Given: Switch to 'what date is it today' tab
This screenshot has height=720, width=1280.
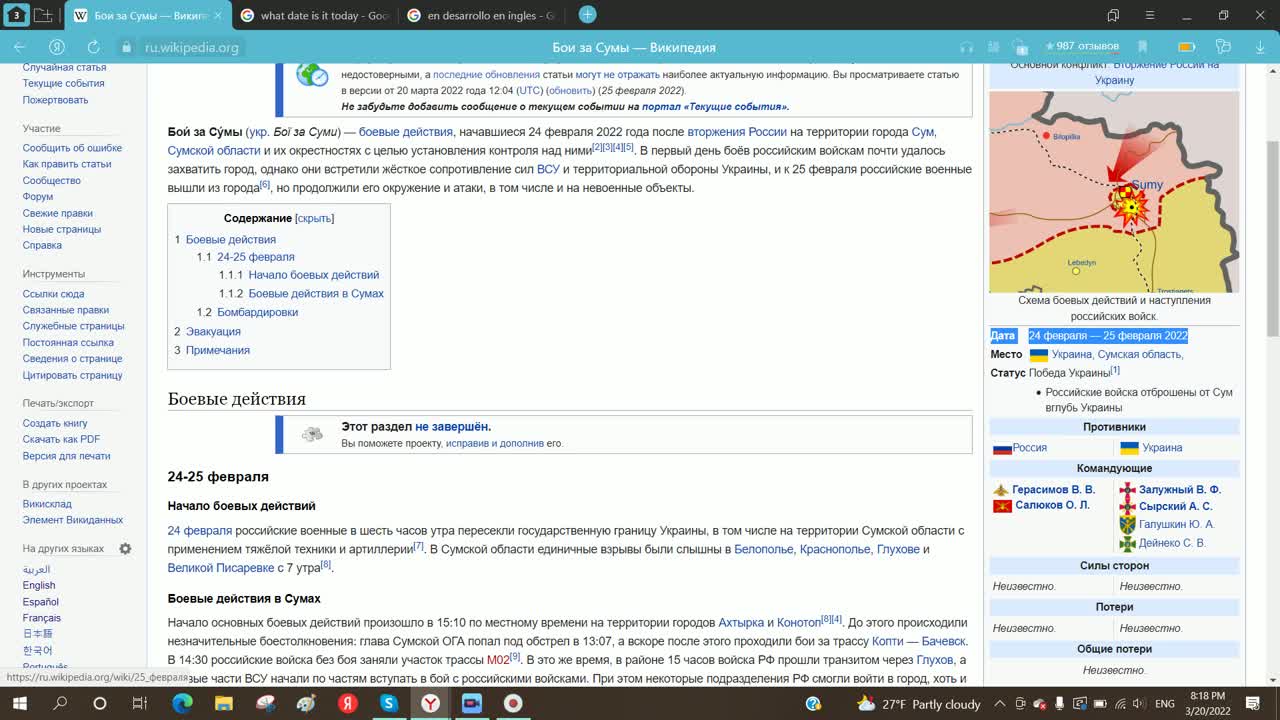Looking at the screenshot, I should (316, 15).
